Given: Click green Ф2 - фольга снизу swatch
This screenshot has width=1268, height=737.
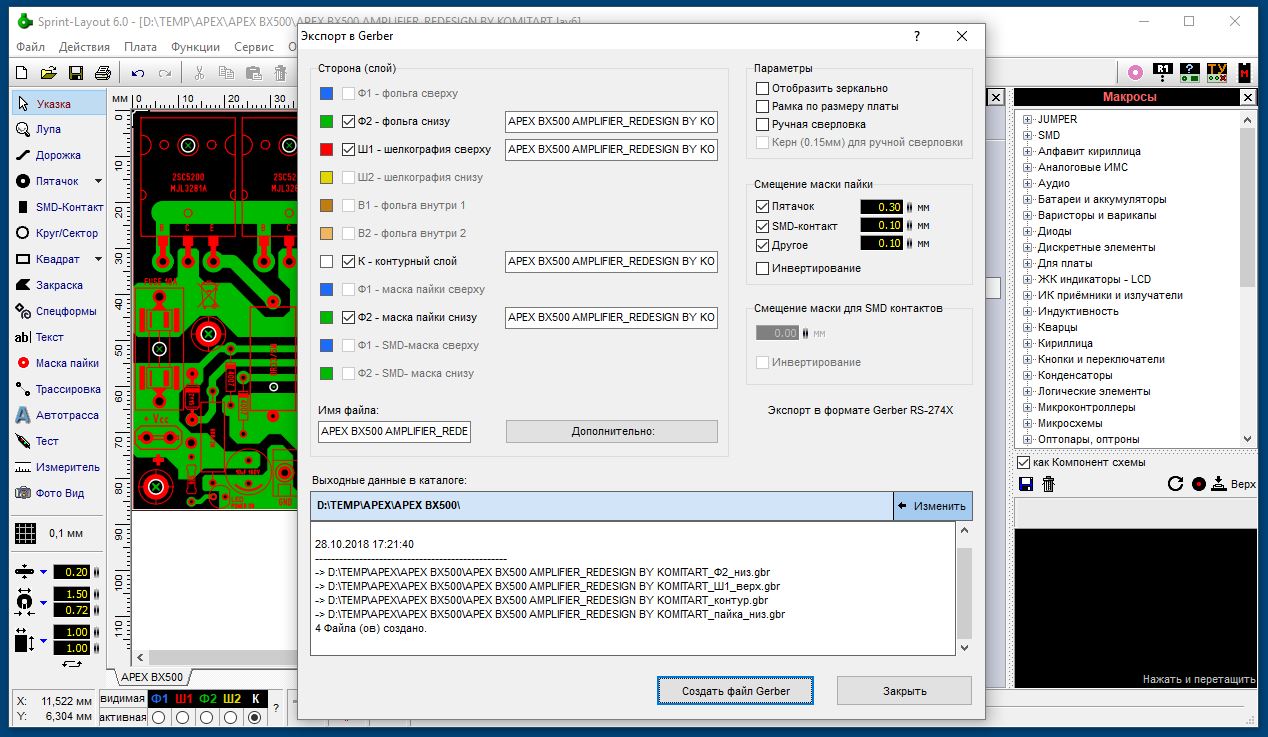Looking at the screenshot, I should coord(326,121).
